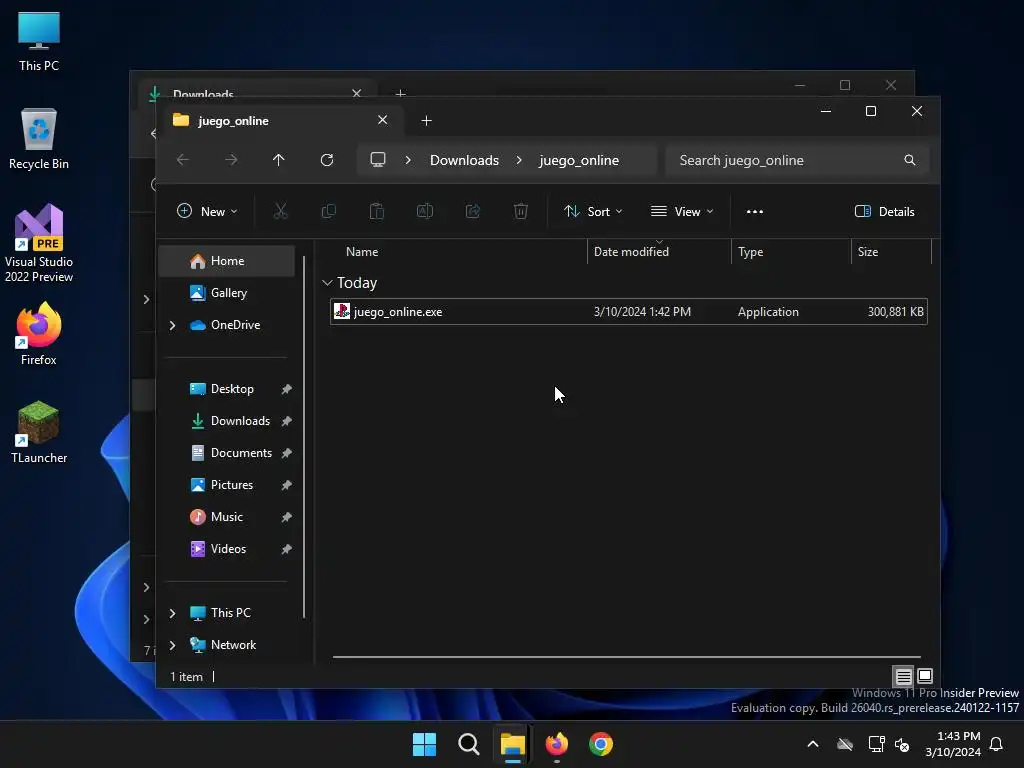Open the notification bell in the taskbar
Screen dimensions: 1024x768
996,744
